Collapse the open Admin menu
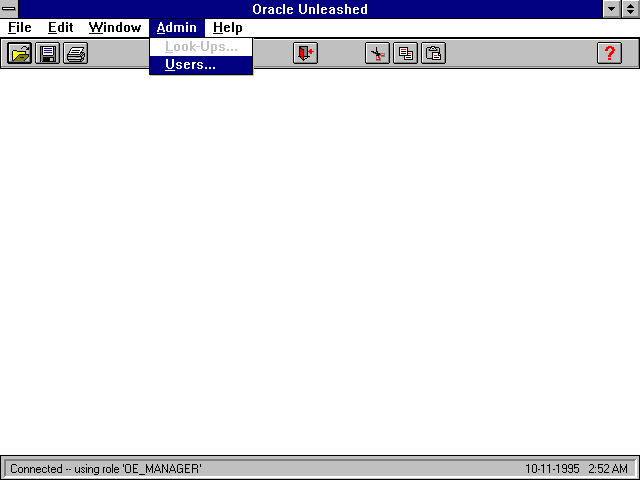Screen dimensions: 640x480 tap(177, 28)
